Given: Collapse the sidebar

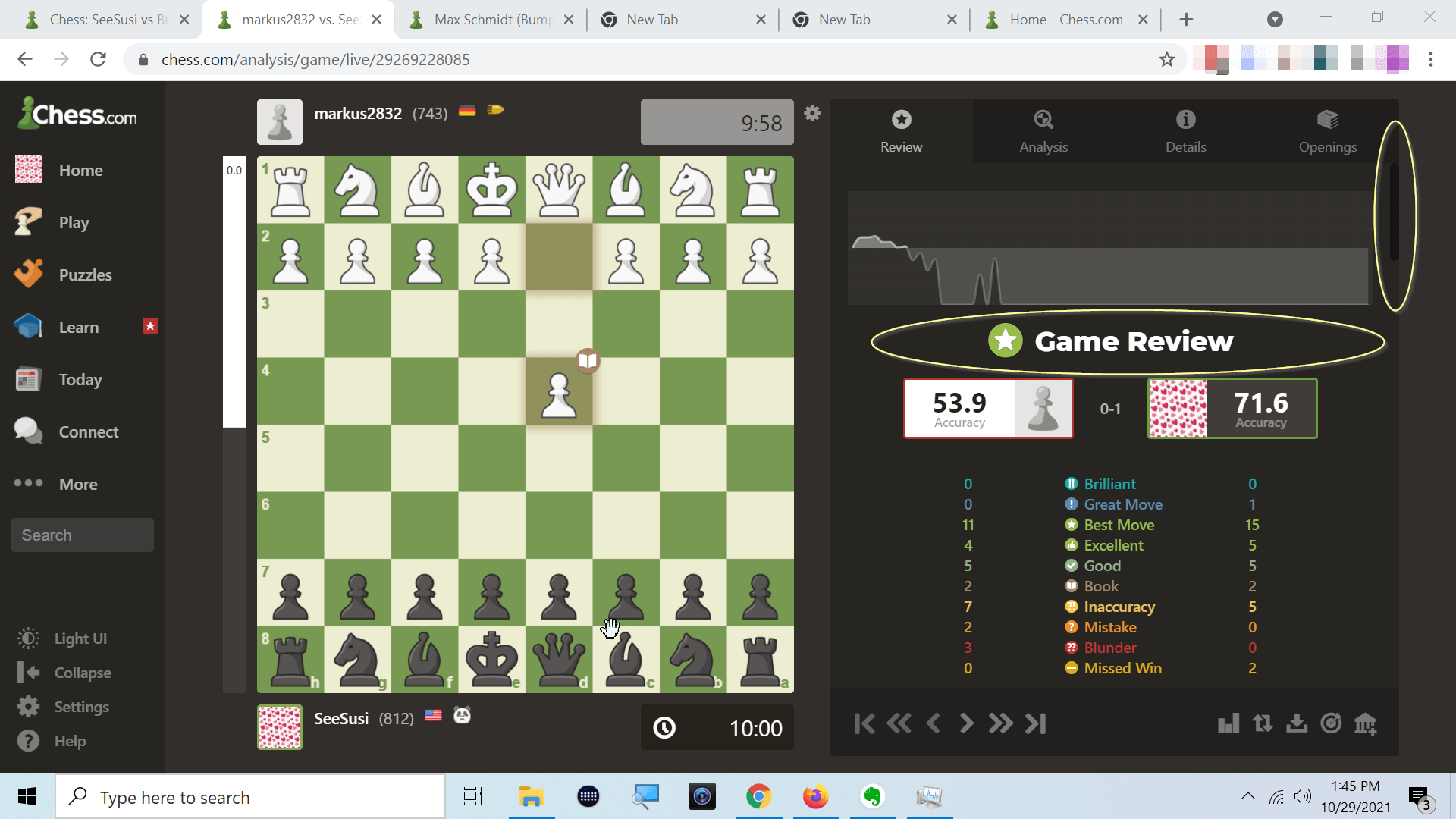Looking at the screenshot, I should click(x=82, y=673).
